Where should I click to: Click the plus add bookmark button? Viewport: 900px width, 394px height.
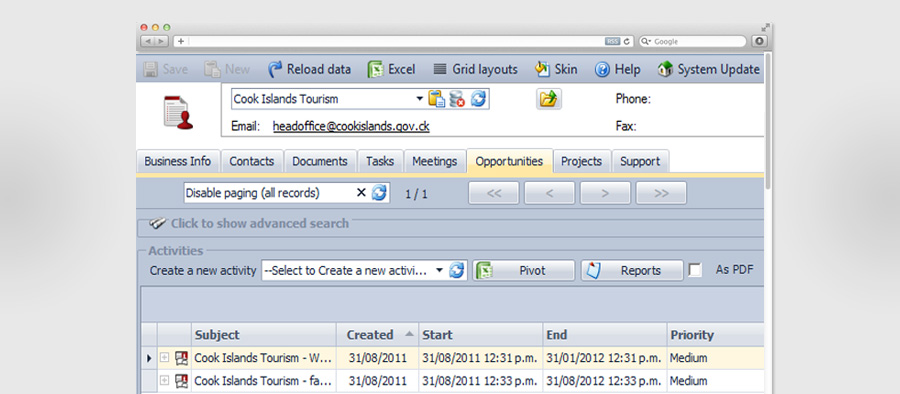point(181,41)
